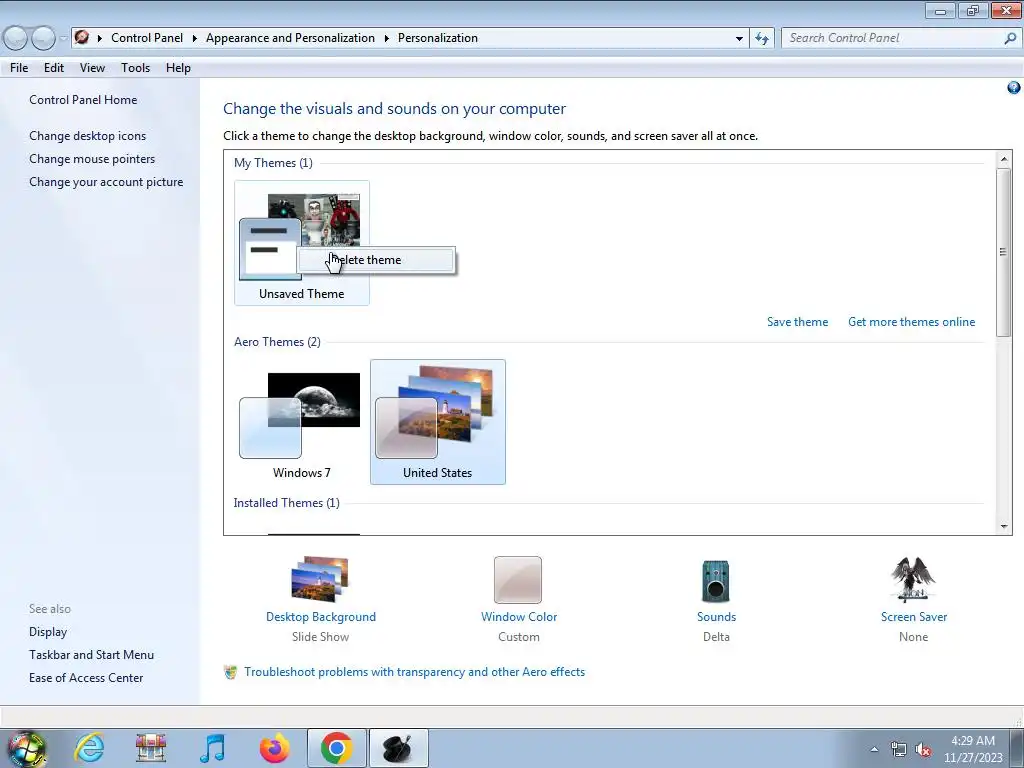Image resolution: width=1024 pixels, height=768 pixels.
Task: Expand arrow before Control Panel breadcrumb
Action: pyautogui.click(x=100, y=39)
